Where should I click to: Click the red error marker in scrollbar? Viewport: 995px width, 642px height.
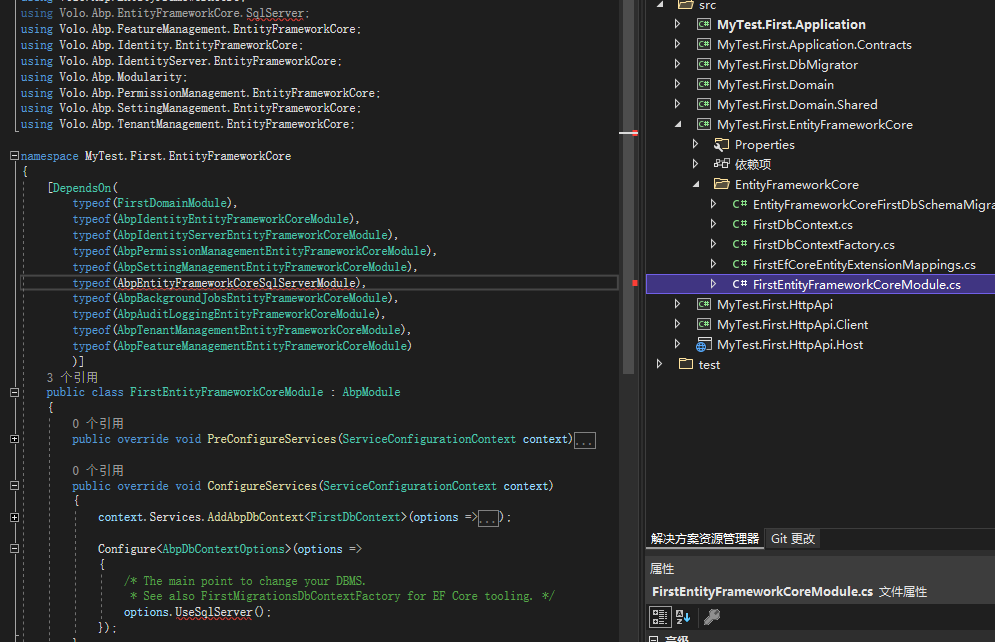coord(635,283)
